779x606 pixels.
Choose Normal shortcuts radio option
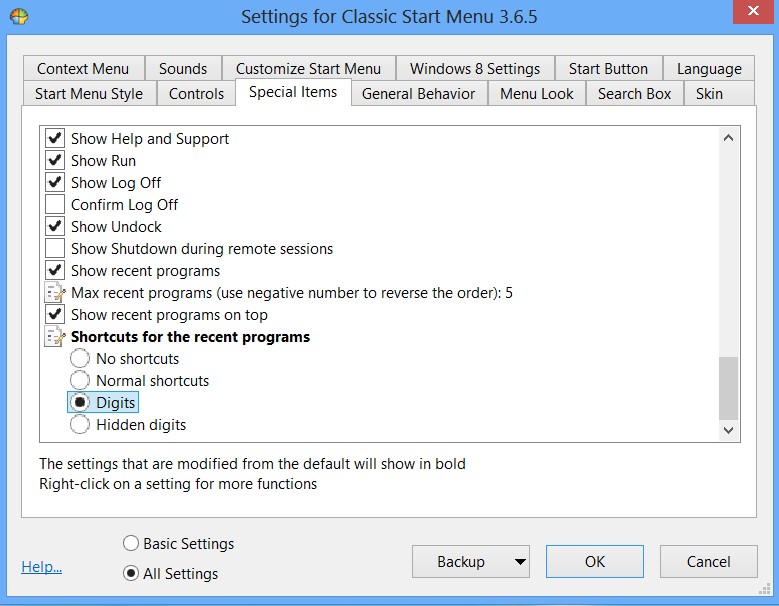tap(79, 380)
